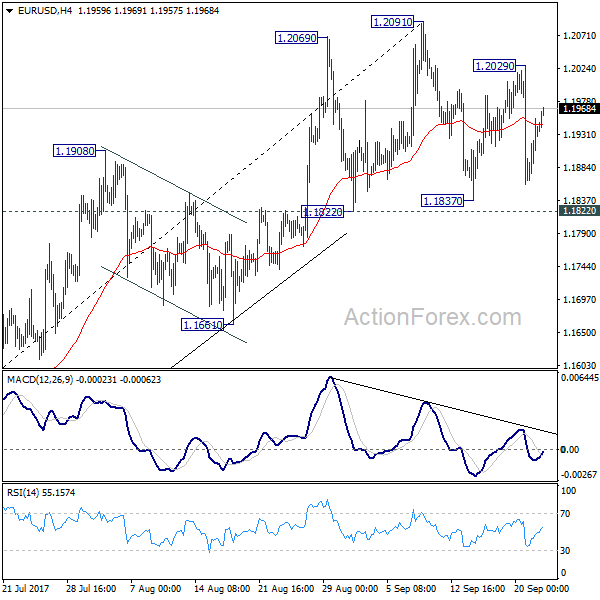Screen dimensions: 600x600
Task: Select the MACD(12,26,9) indicator label
Action: (x=40, y=380)
